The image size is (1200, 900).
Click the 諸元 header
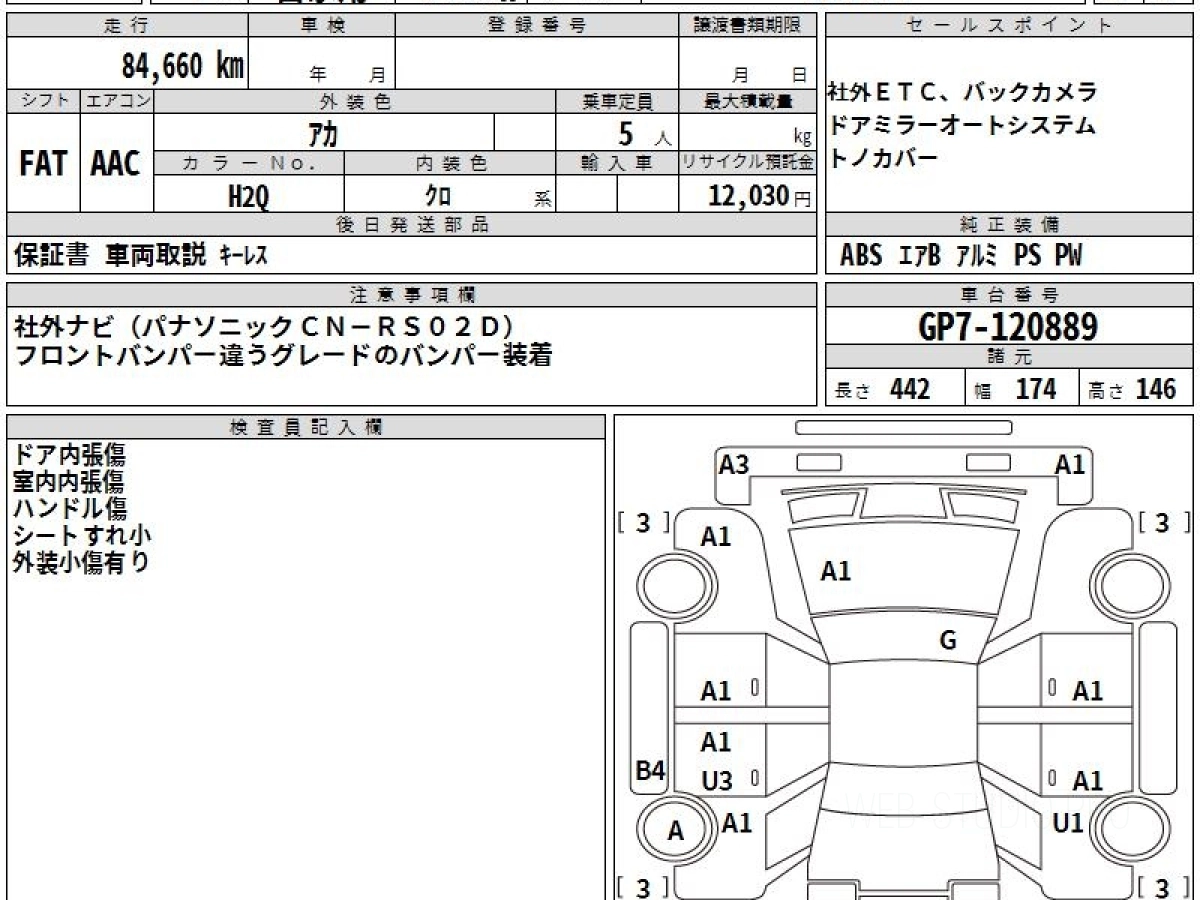pyautogui.click(x=1010, y=358)
